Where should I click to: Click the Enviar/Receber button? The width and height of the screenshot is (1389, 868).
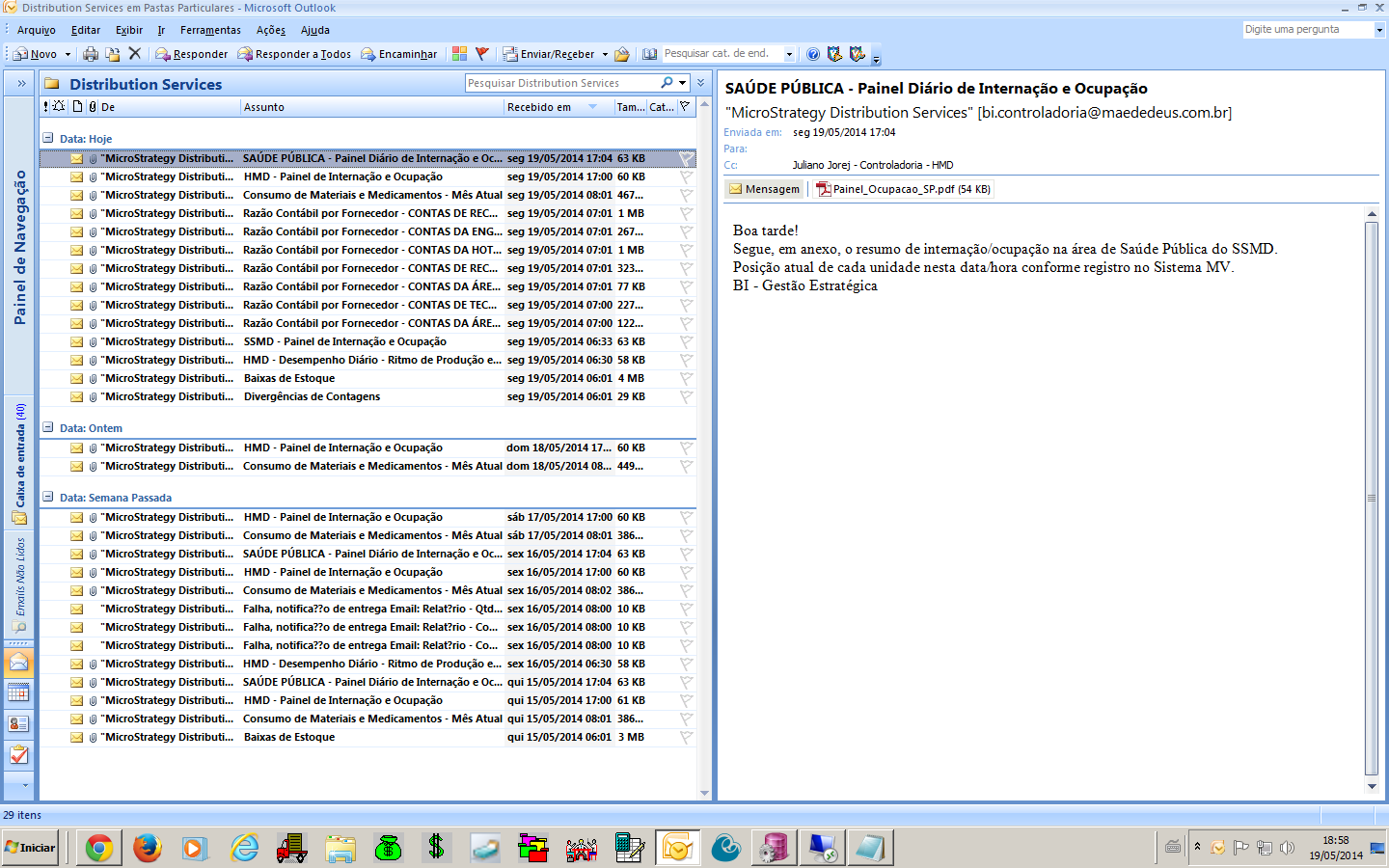pos(549,54)
